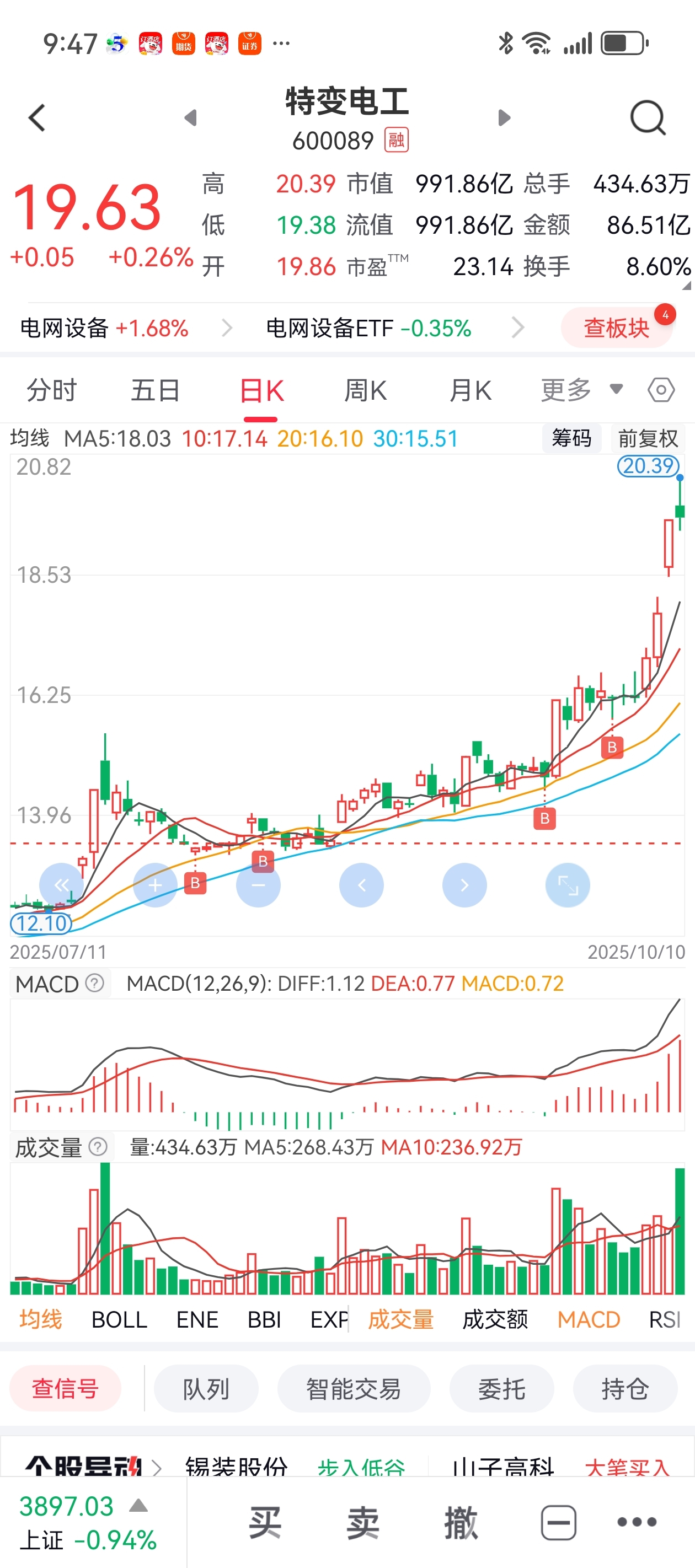Viewport: 695px width, 1568px height.
Task: Select 成交额 sub-indicator
Action: 495,1320
